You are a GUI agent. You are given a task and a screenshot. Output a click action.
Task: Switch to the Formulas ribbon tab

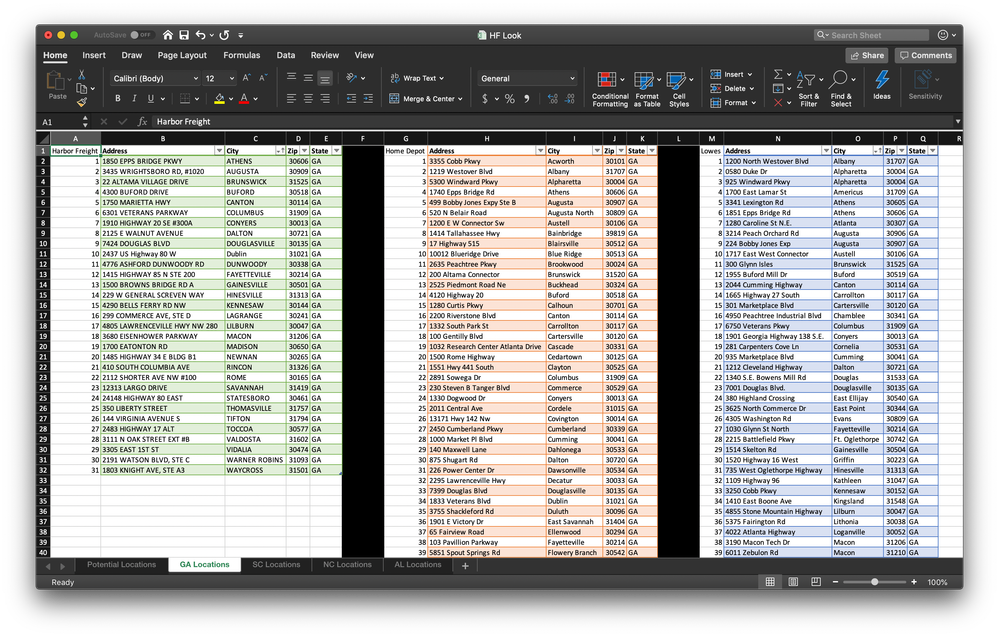point(241,55)
